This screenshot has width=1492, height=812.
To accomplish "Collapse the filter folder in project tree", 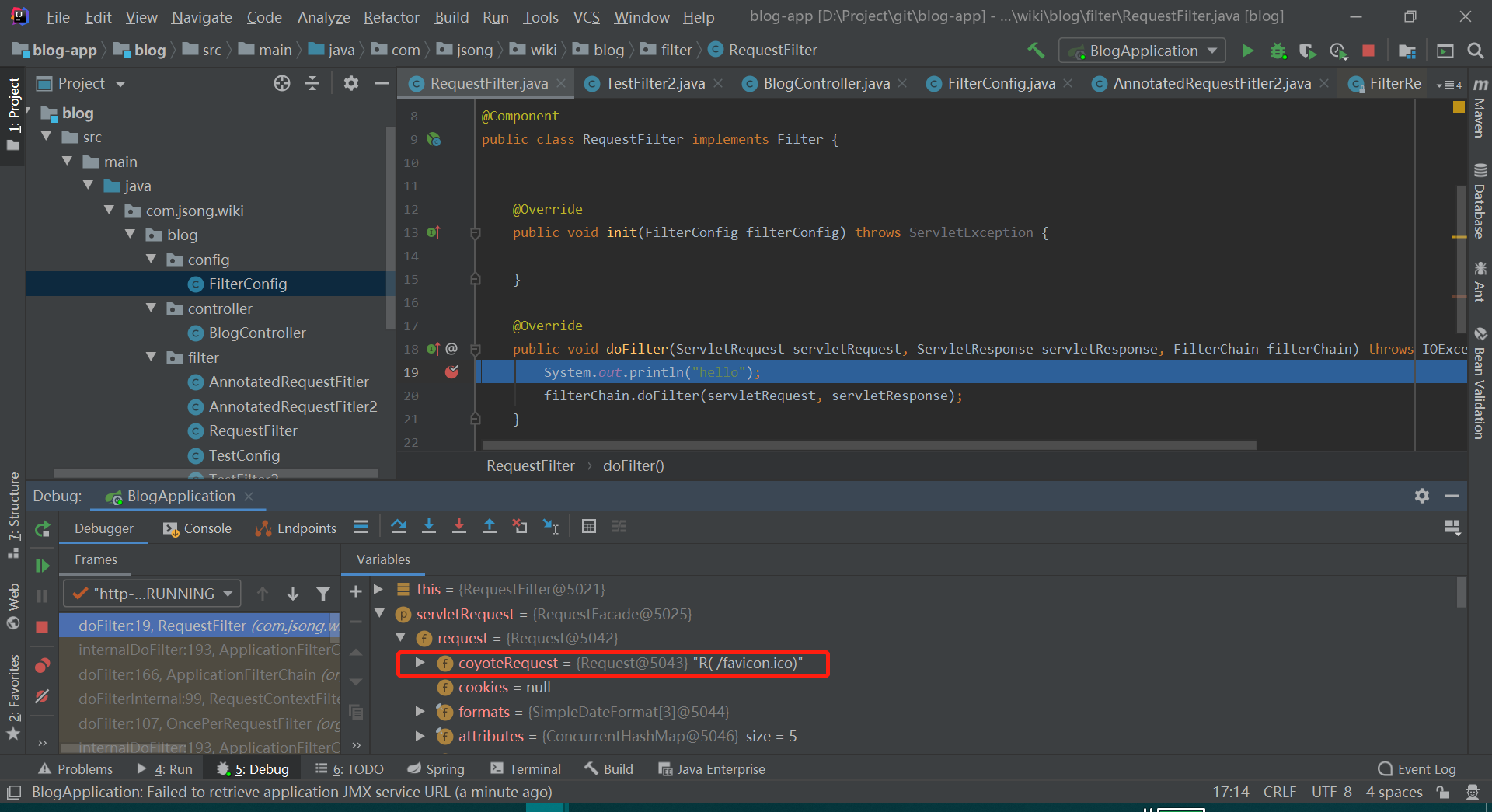I will [x=152, y=357].
